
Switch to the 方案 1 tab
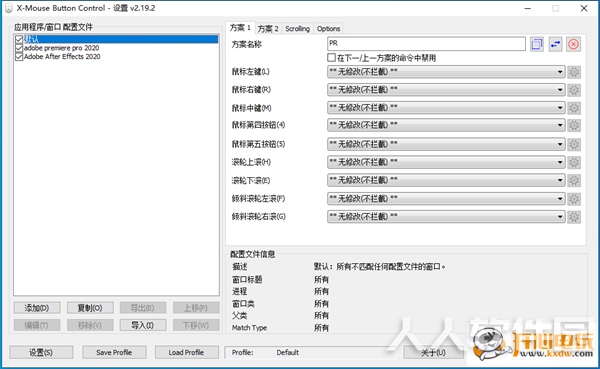click(x=240, y=28)
